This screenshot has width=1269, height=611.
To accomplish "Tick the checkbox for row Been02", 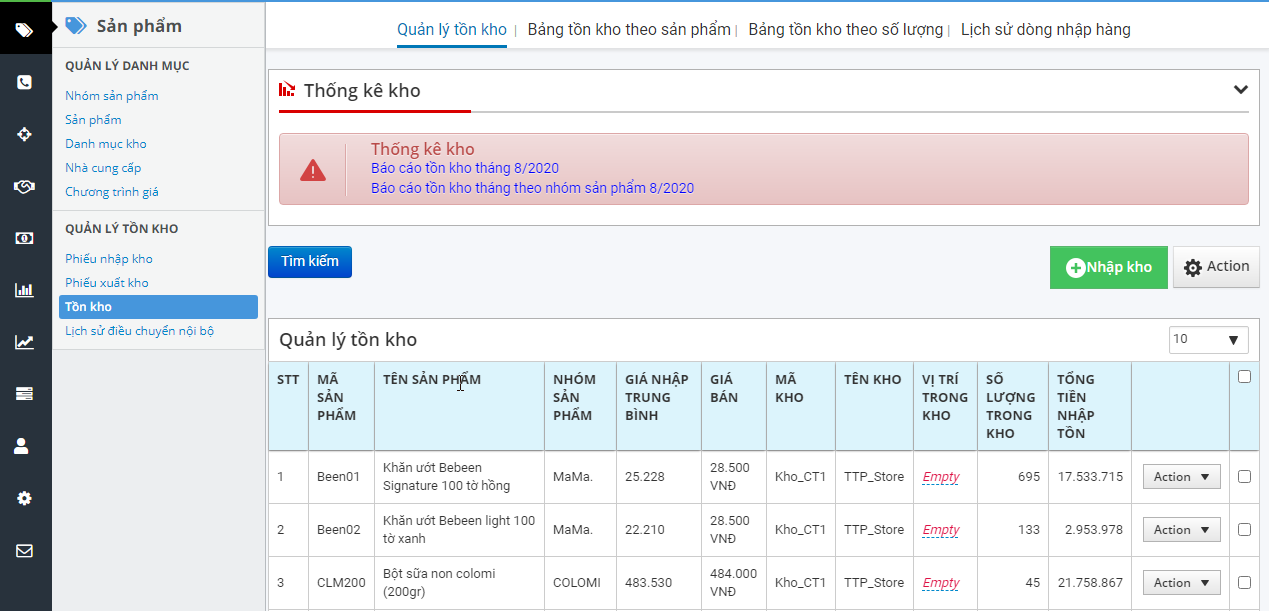I will [x=1244, y=530].
